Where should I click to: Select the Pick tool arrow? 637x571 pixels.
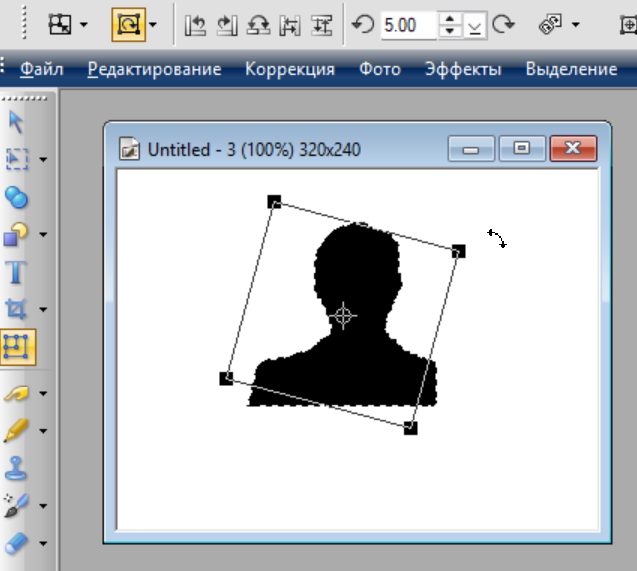coord(16,122)
